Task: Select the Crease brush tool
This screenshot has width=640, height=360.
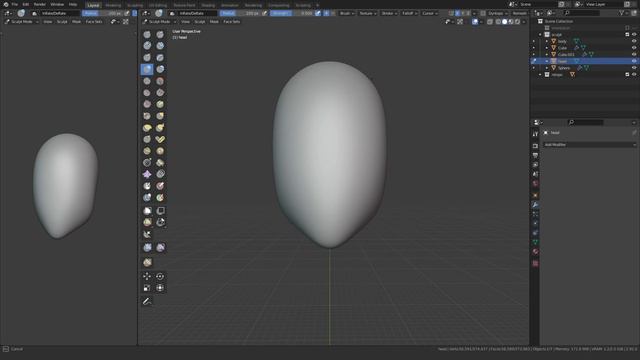Action: pyautogui.click(x=147, y=81)
